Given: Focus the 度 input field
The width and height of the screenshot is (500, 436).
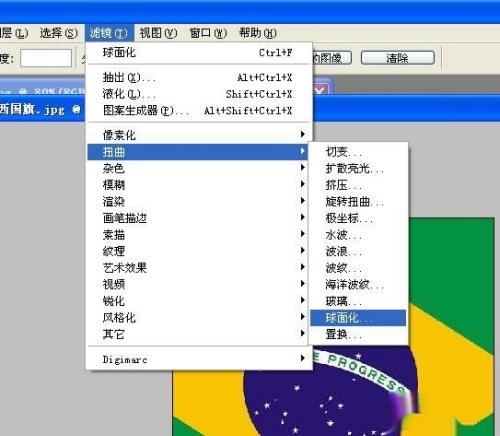Looking at the screenshot, I should pos(46,58).
